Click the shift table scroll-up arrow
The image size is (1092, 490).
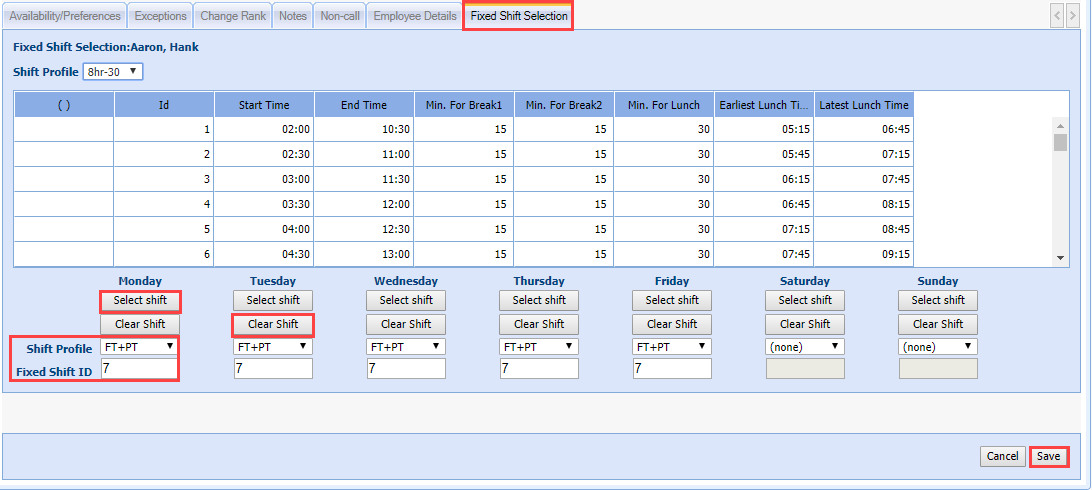1061,125
